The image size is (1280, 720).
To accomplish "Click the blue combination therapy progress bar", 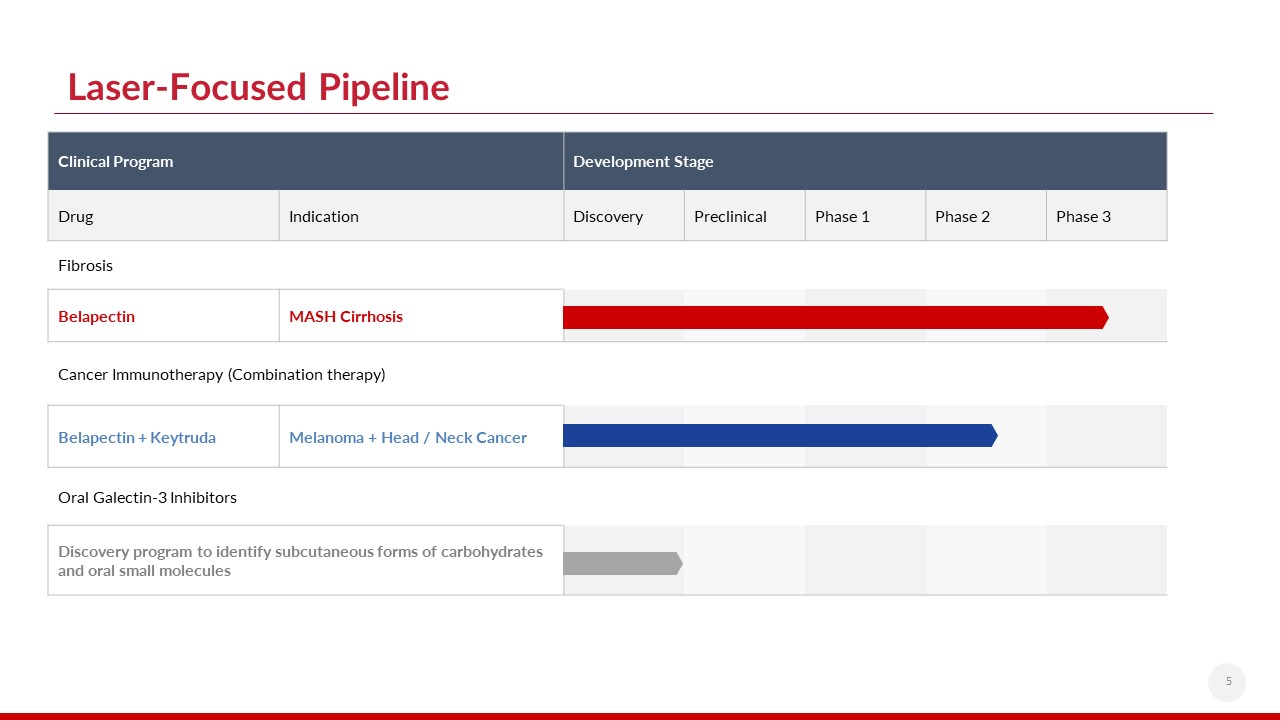I will pos(780,435).
